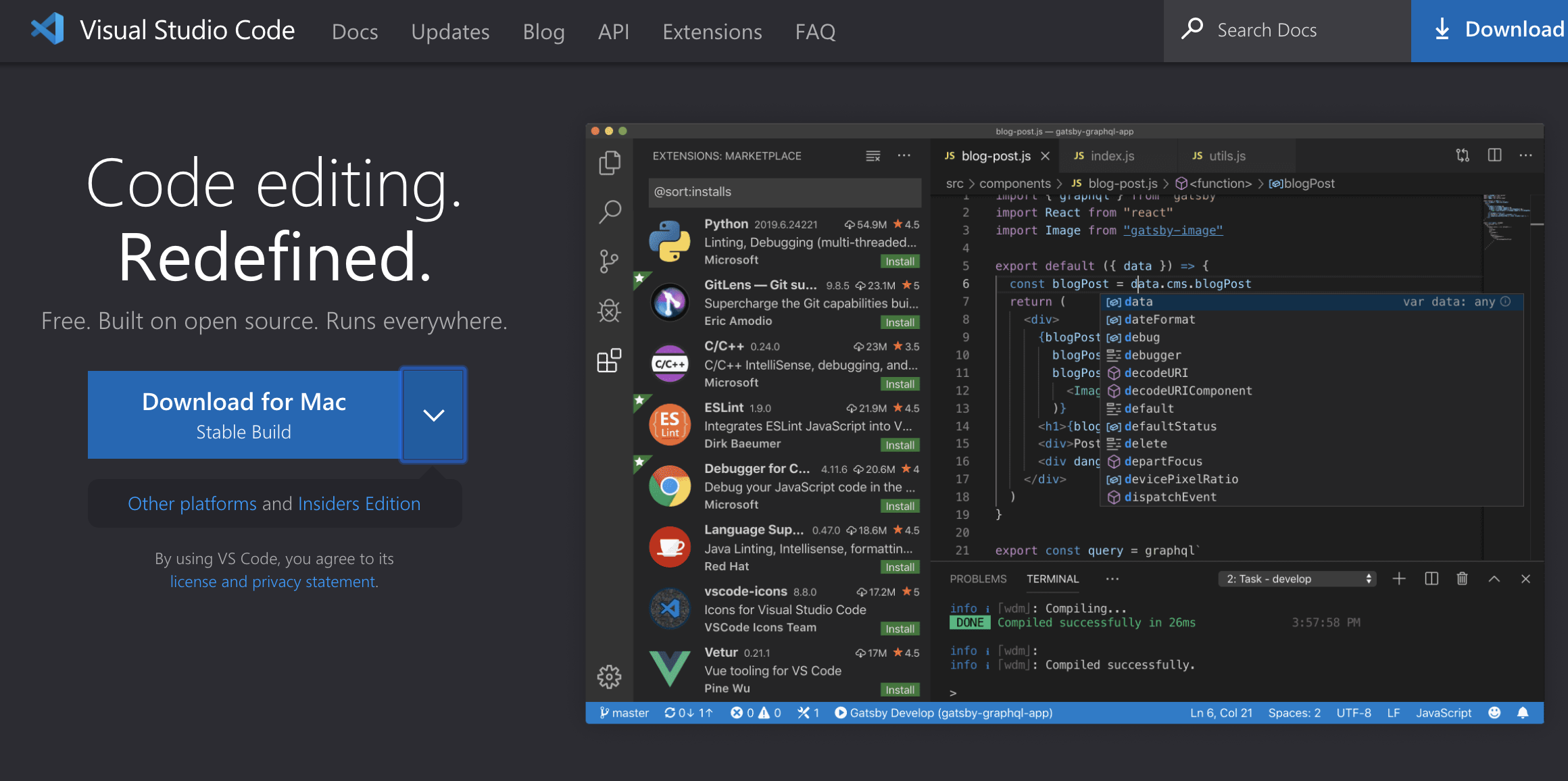Open the 2: Task - develop terminal selector
This screenshot has width=1568, height=781.
click(x=1298, y=579)
